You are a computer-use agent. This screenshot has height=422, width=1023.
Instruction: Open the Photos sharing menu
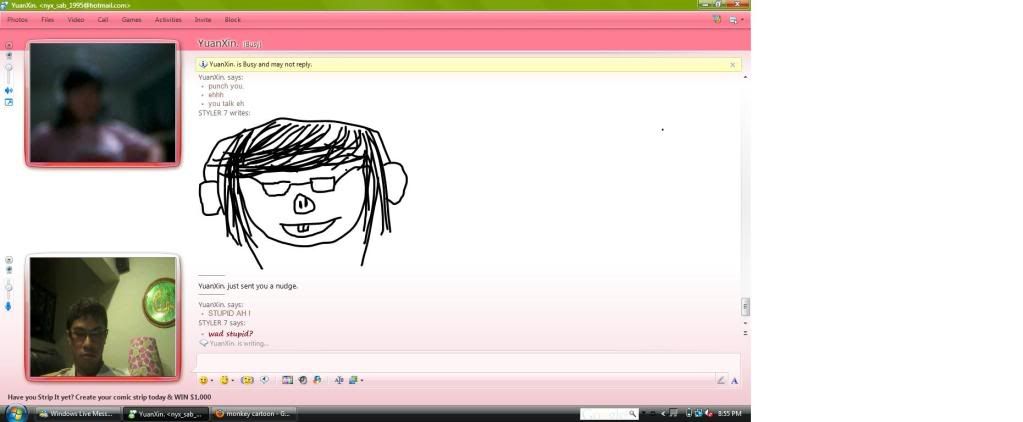18,20
